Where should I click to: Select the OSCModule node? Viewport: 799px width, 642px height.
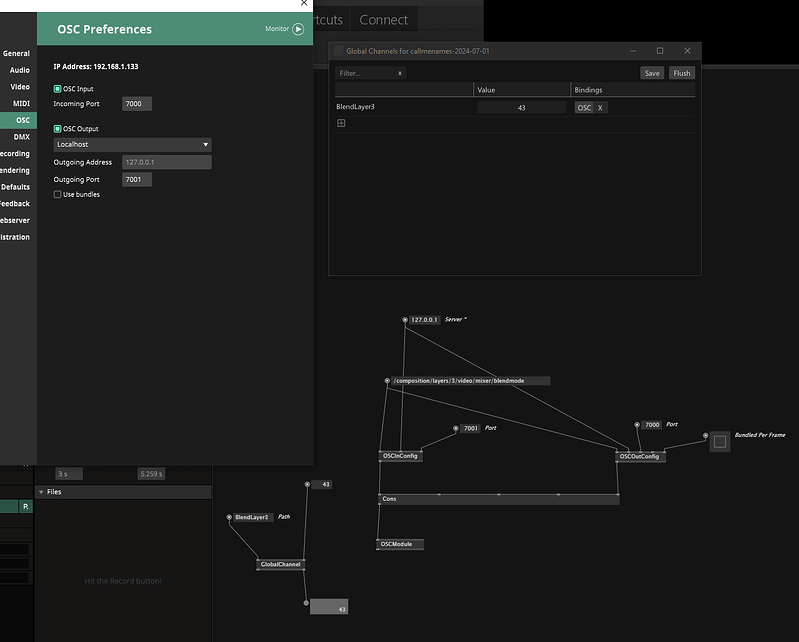[400, 544]
